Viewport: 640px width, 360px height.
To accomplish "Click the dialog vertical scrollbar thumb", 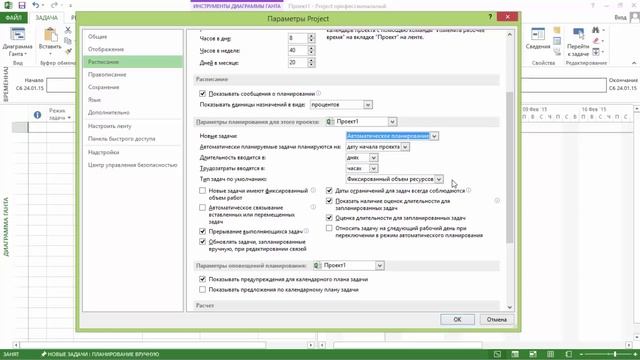I will coord(509,167).
